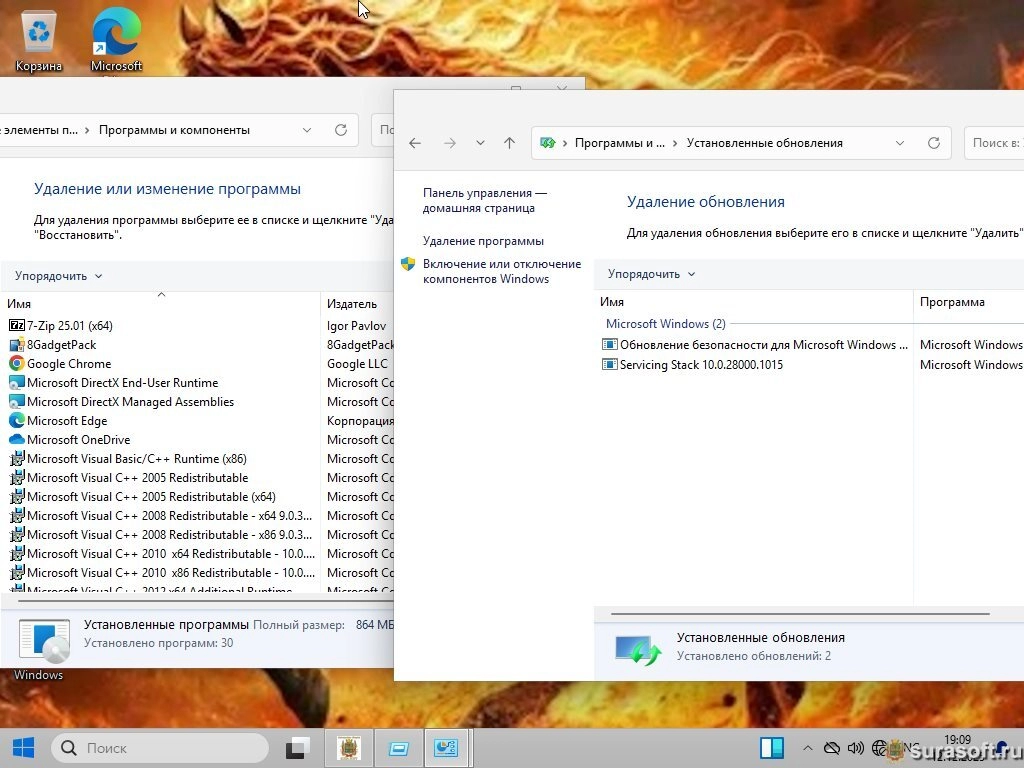
Task: Sort programs by Издатель column
Action: click(x=358, y=304)
